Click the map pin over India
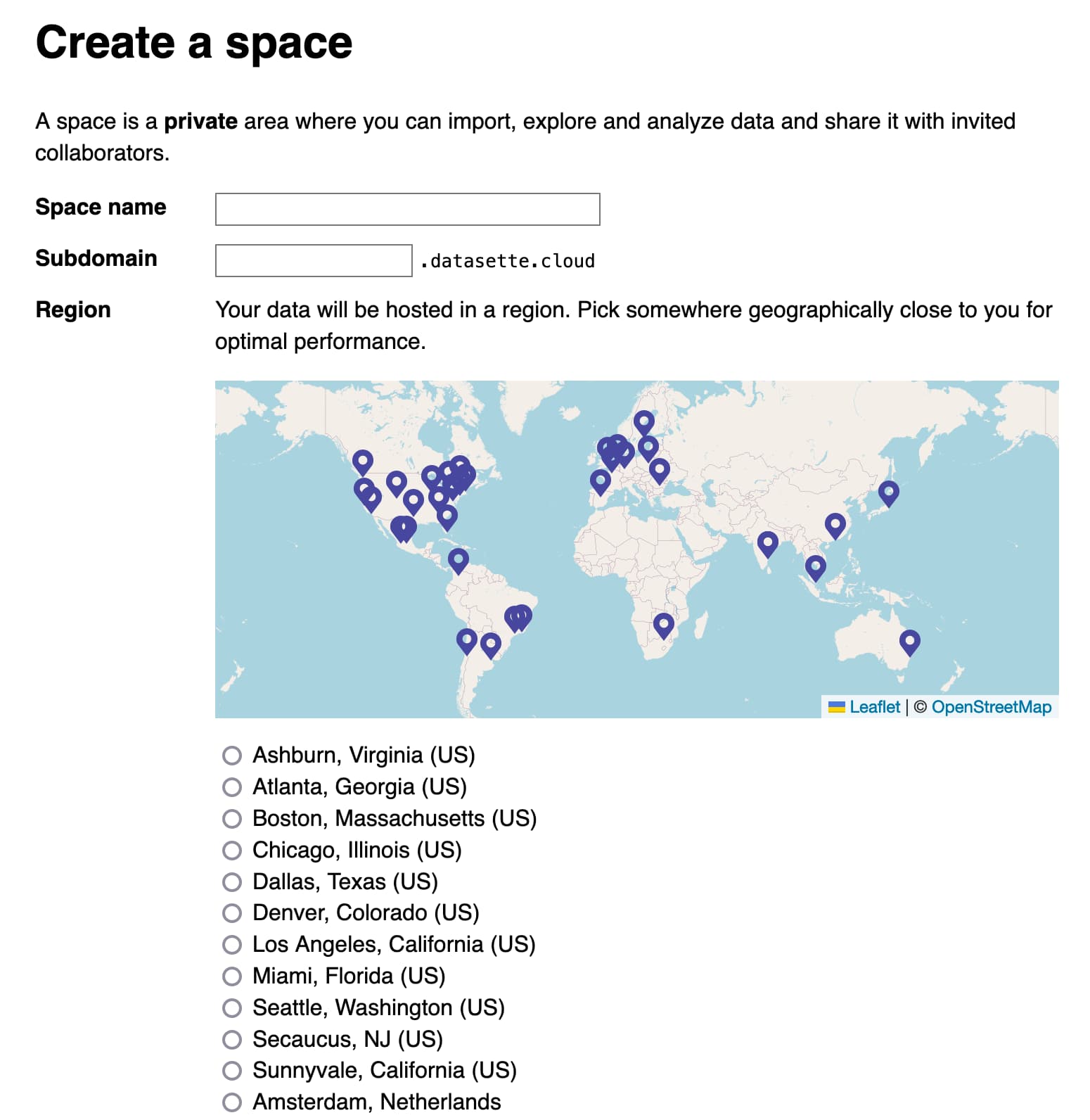This screenshot has height=1120, width=1090. pos(767,544)
